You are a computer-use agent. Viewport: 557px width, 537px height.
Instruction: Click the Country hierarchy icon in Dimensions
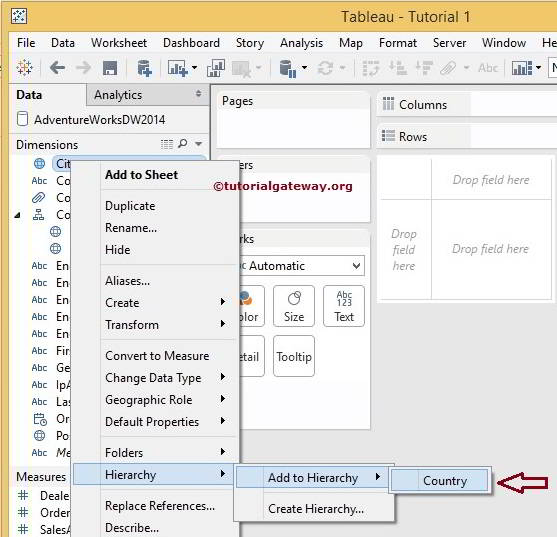point(38,215)
